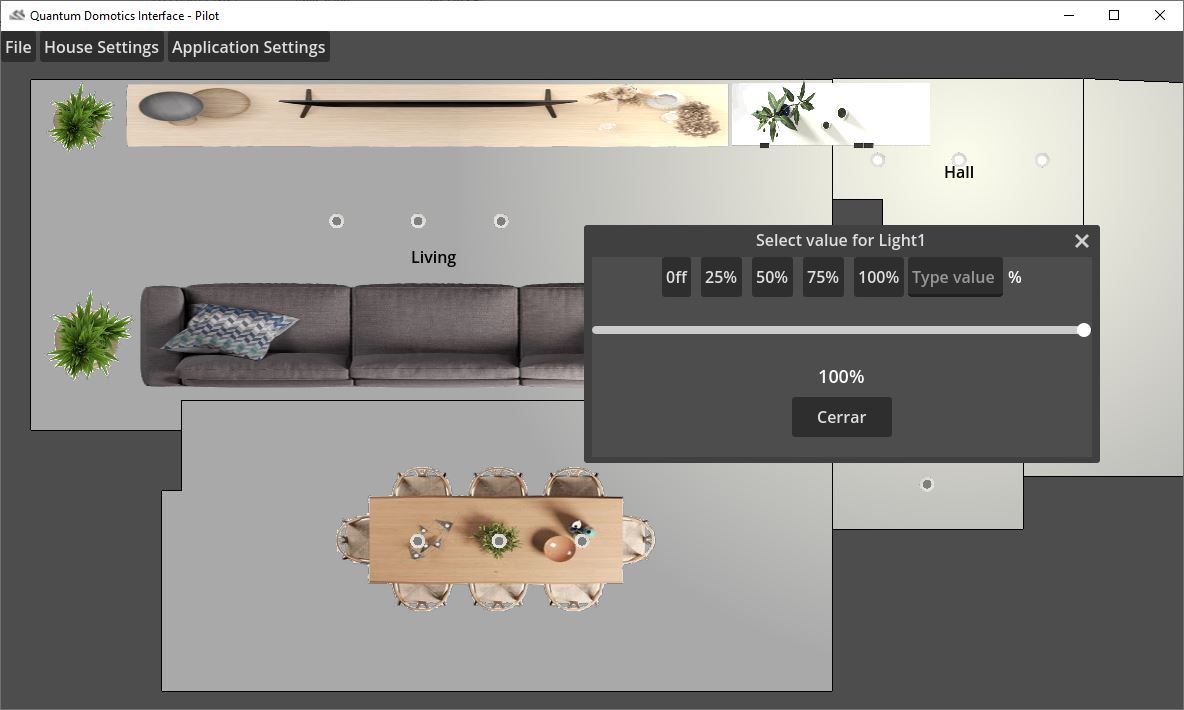Click the light on the dining table centerpiece plant
Screen dimensions: 1184x710
tap(500, 541)
